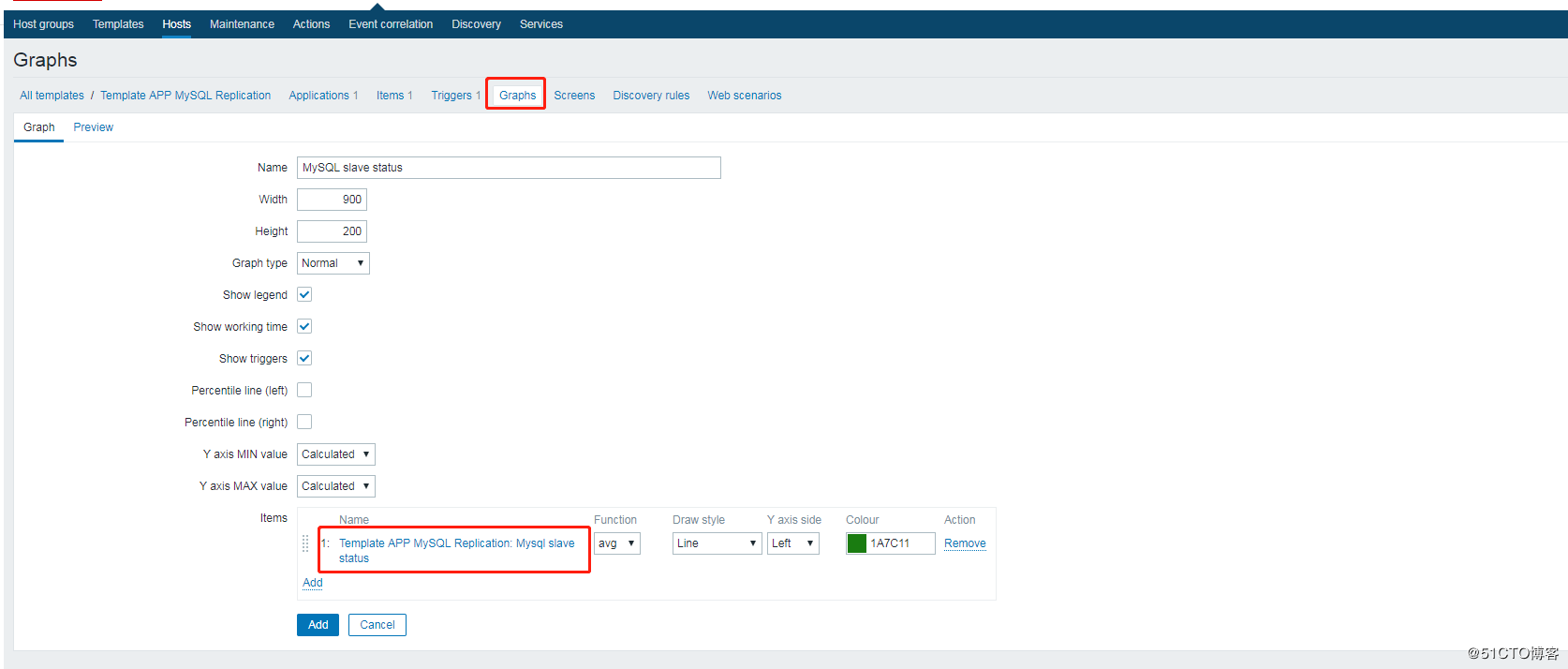Open the Host groups menu
The image size is (1568, 669).
tap(43, 24)
